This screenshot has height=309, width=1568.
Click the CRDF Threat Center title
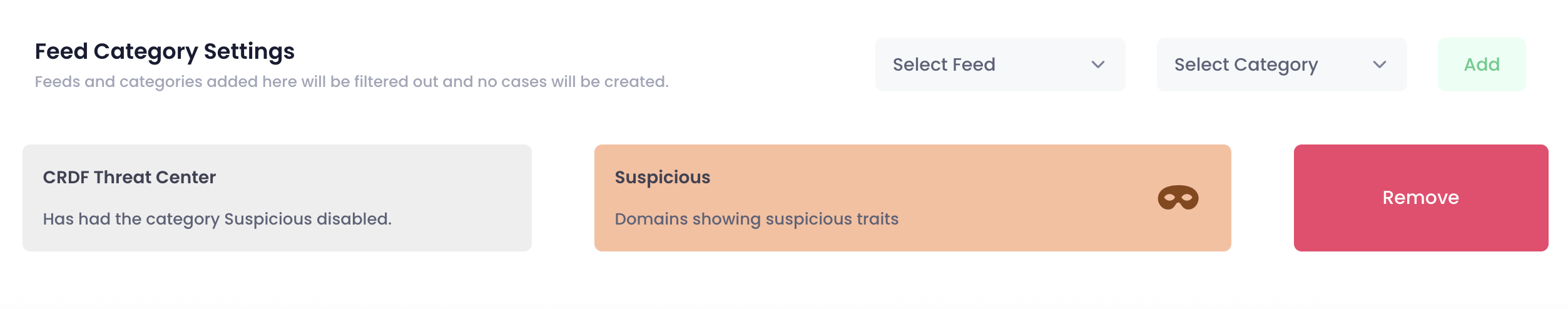[130, 178]
